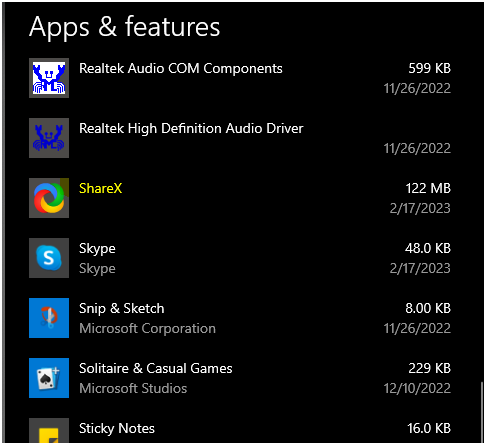The image size is (486, 445).
Task: Select the Sticky Notes app name
Action: point(117,429)
